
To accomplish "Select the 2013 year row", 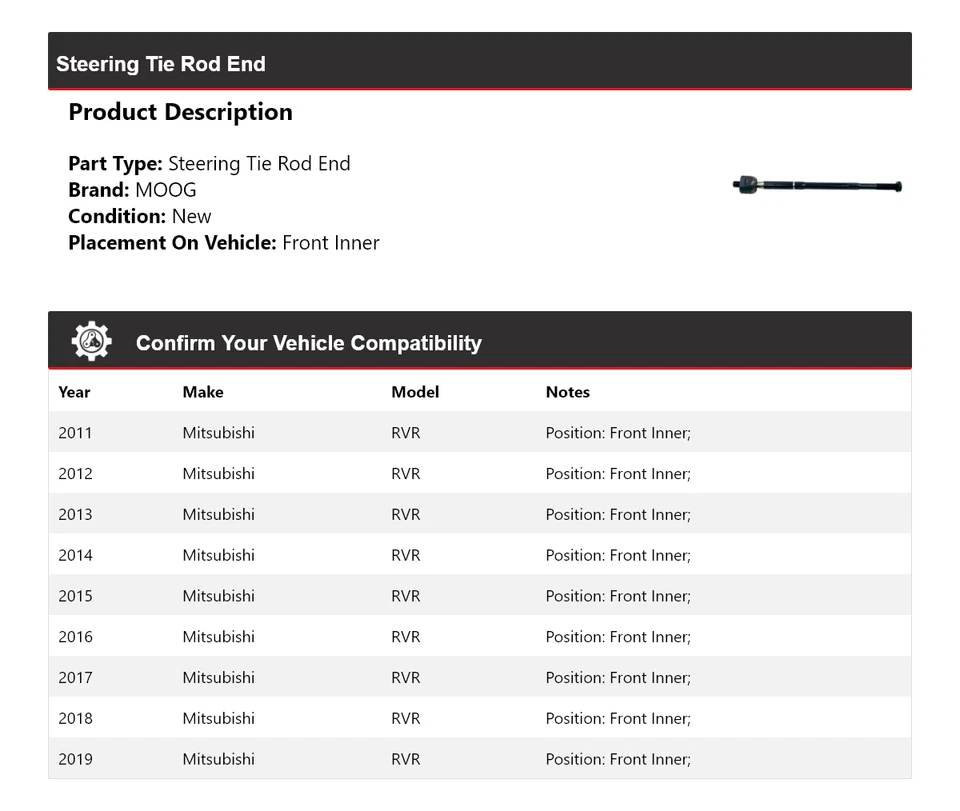I will coord(75,515).
